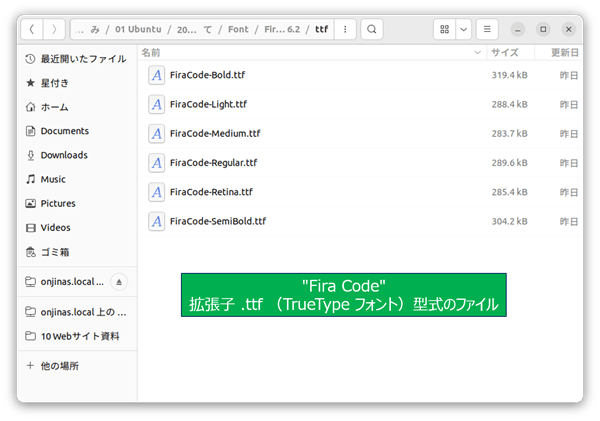Sort by the サイズ column header
This screenshot has height=421, width=600.
510,53
